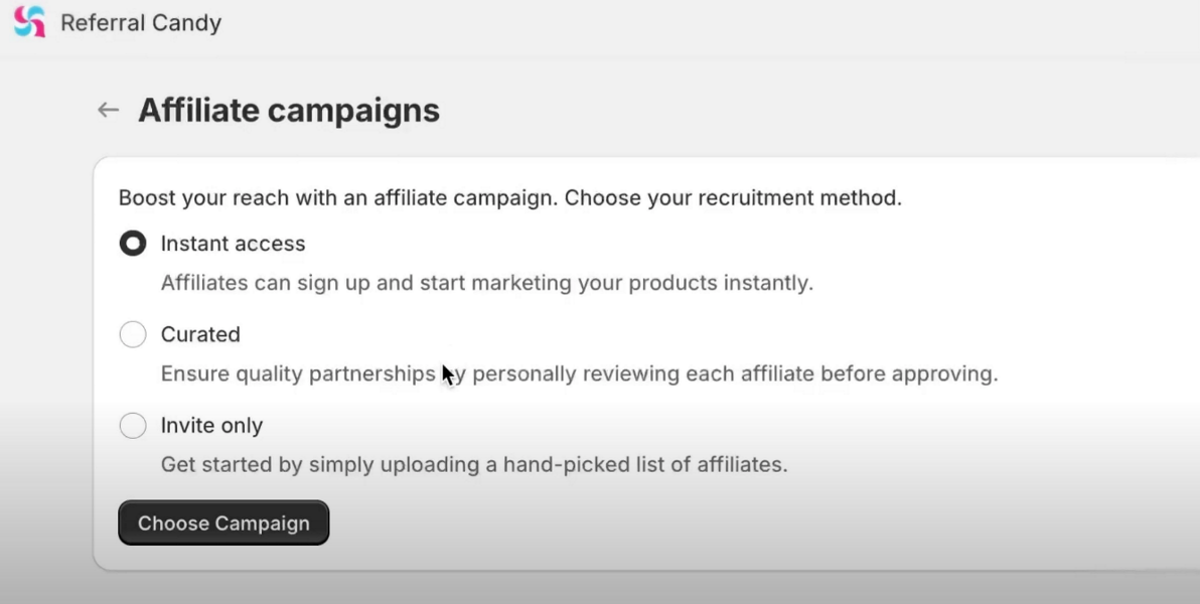Click the Referral Candy app name

click(x=141, y=22)
